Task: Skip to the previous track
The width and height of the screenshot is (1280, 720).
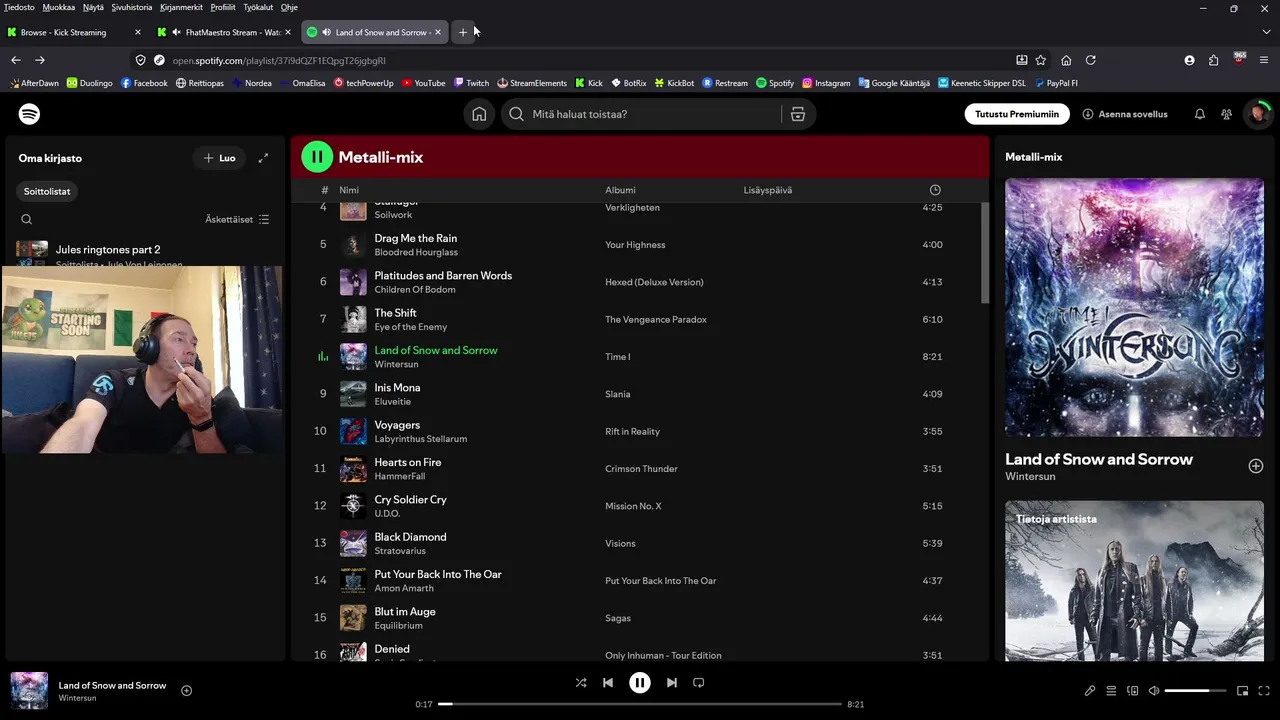Action: coord(608,683)
